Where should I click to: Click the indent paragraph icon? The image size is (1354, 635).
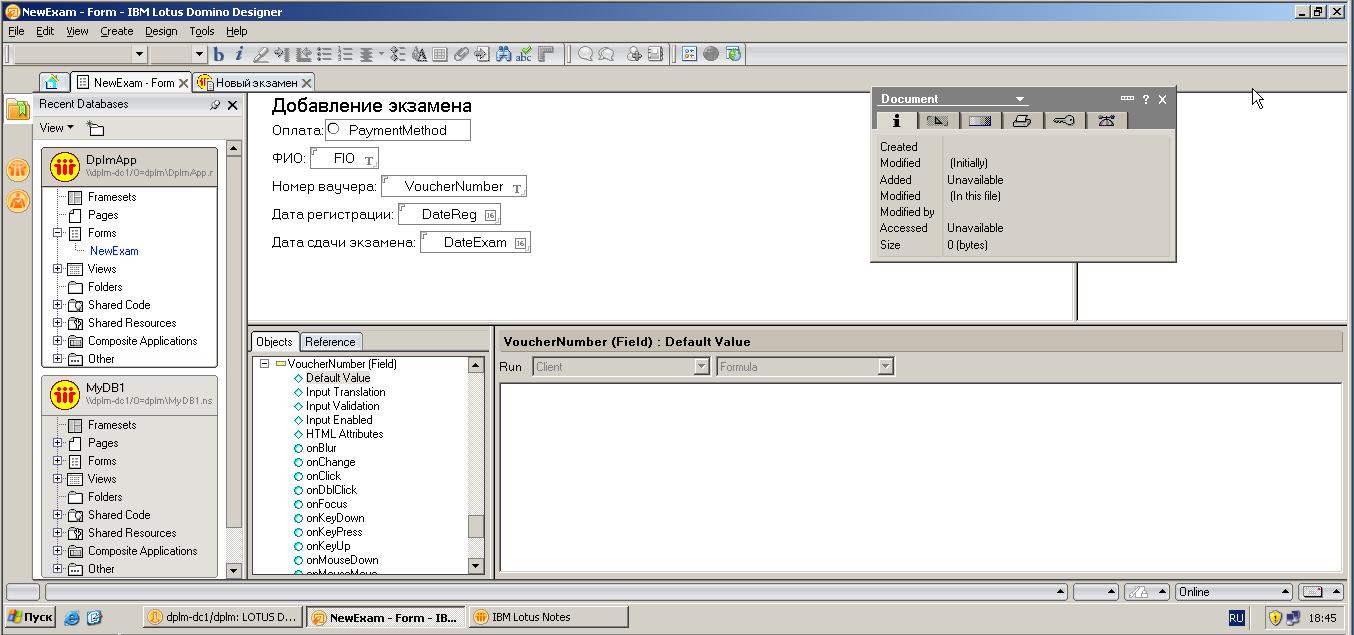[x=281, y=54]
